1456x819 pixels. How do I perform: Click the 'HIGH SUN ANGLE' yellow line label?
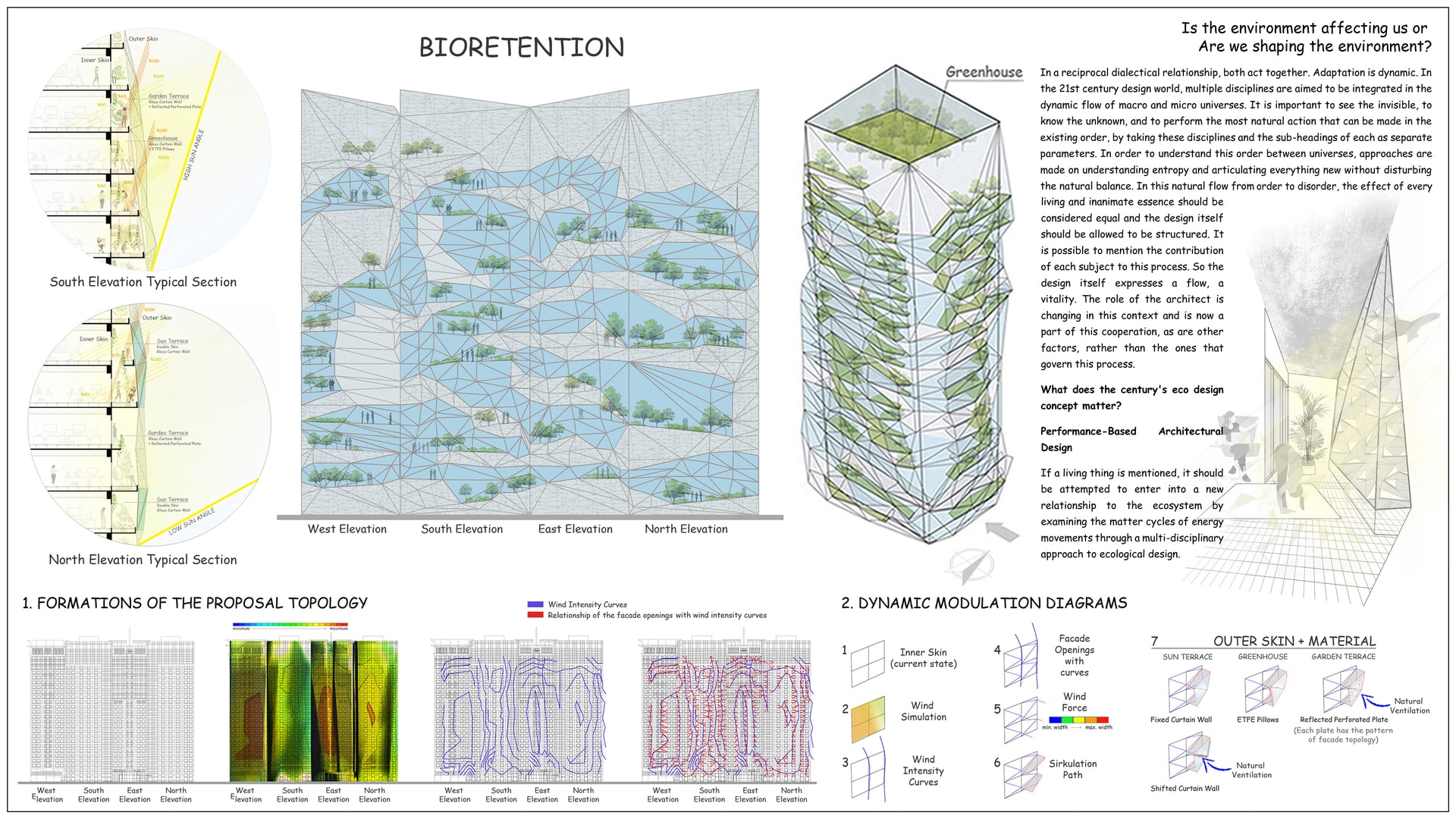click(x=193, y=155)
